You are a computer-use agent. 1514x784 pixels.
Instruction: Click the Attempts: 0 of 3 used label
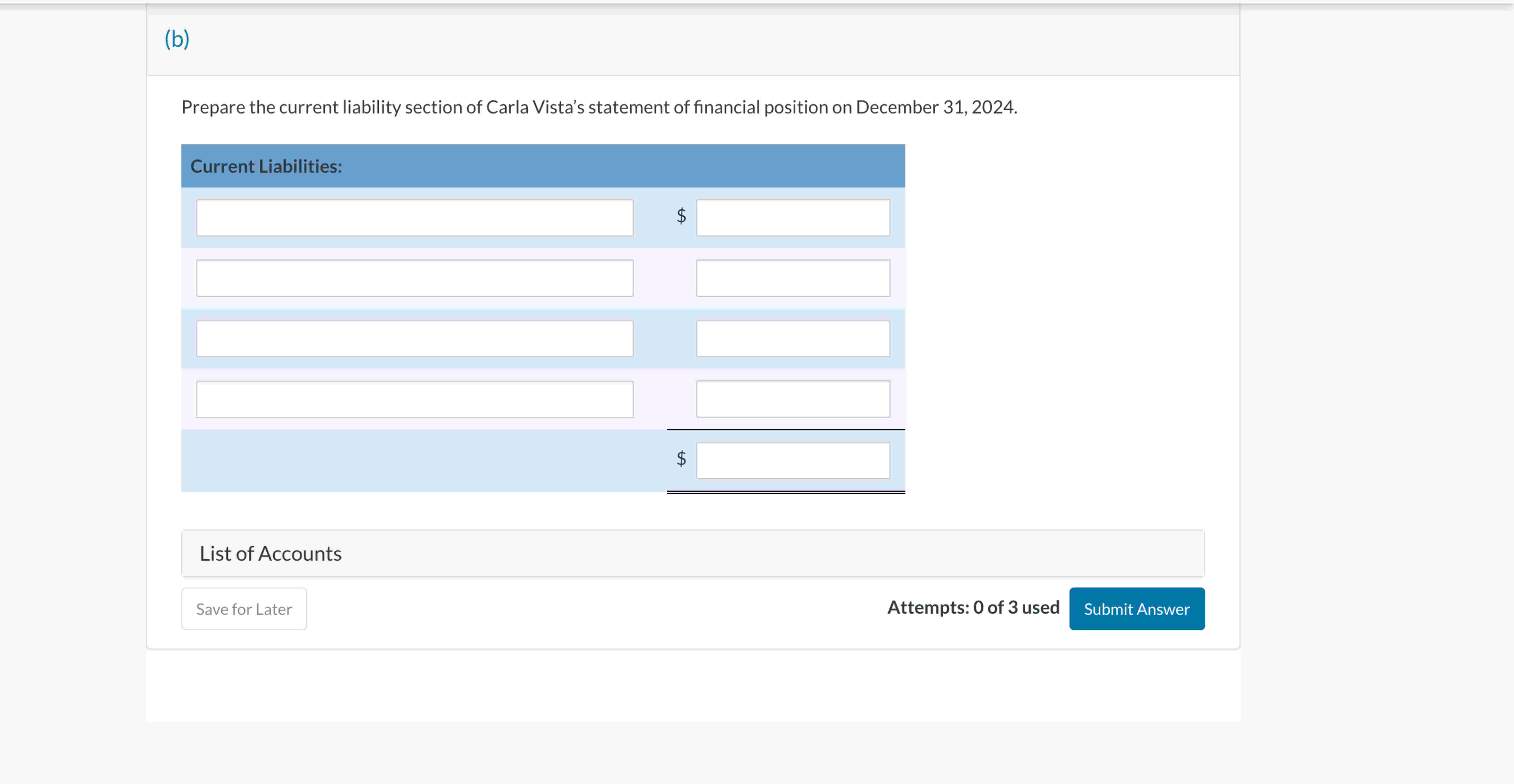973,607
